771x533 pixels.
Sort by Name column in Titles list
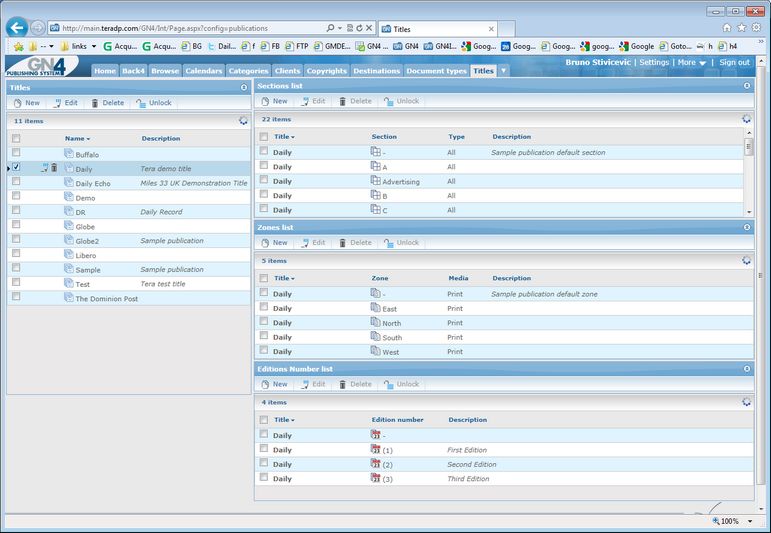(77, 139)
